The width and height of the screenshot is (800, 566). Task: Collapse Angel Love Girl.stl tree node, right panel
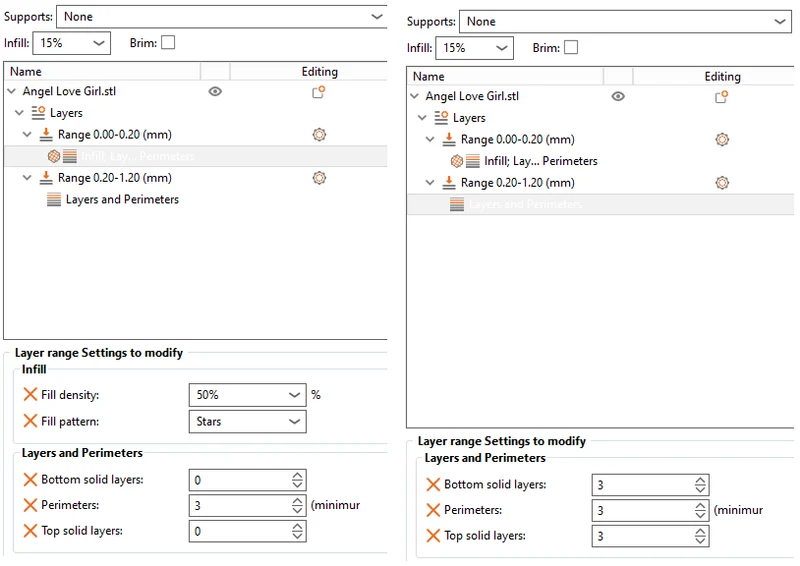pos(414,96)
